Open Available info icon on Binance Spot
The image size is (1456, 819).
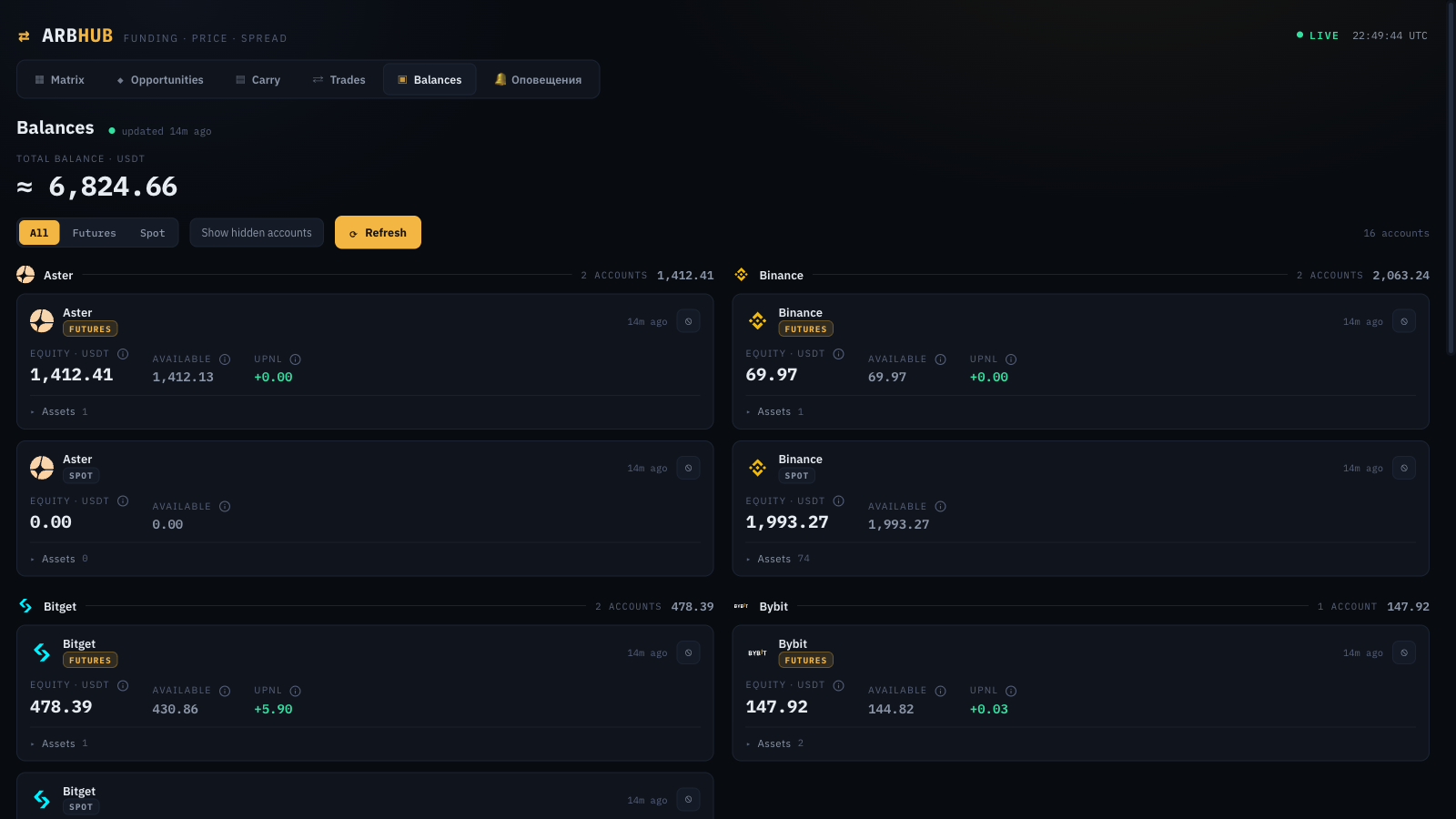941,507
